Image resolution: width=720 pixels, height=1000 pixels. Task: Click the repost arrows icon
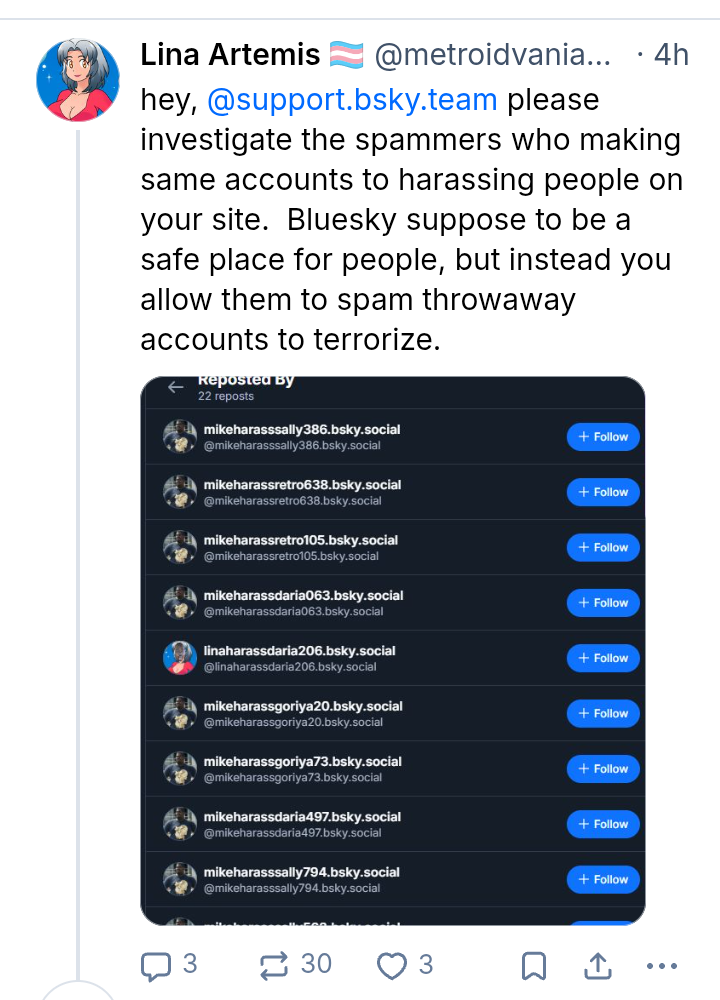[x=273, y=965]
